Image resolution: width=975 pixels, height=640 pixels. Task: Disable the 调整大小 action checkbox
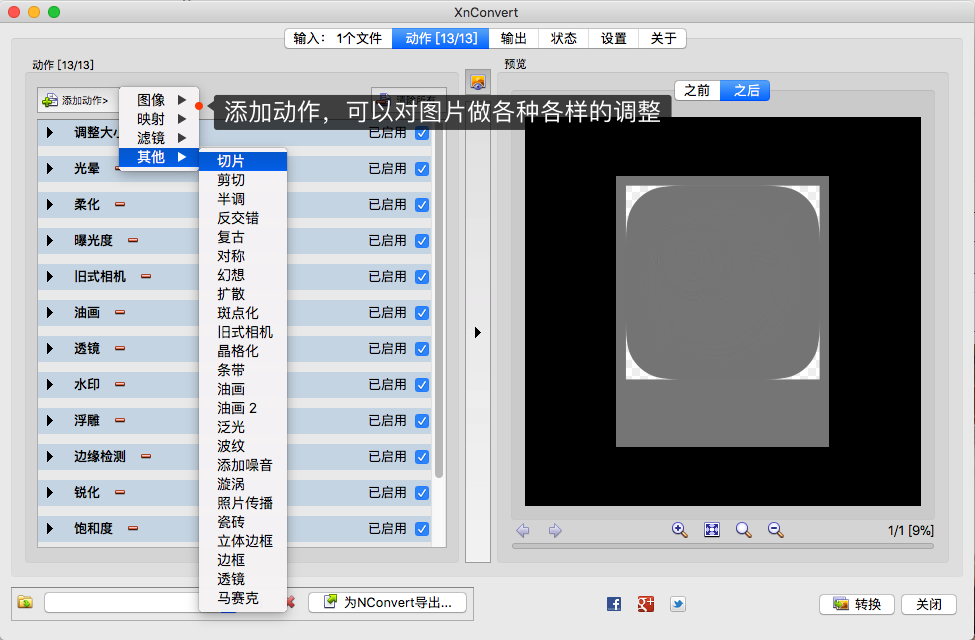(422, 133)
